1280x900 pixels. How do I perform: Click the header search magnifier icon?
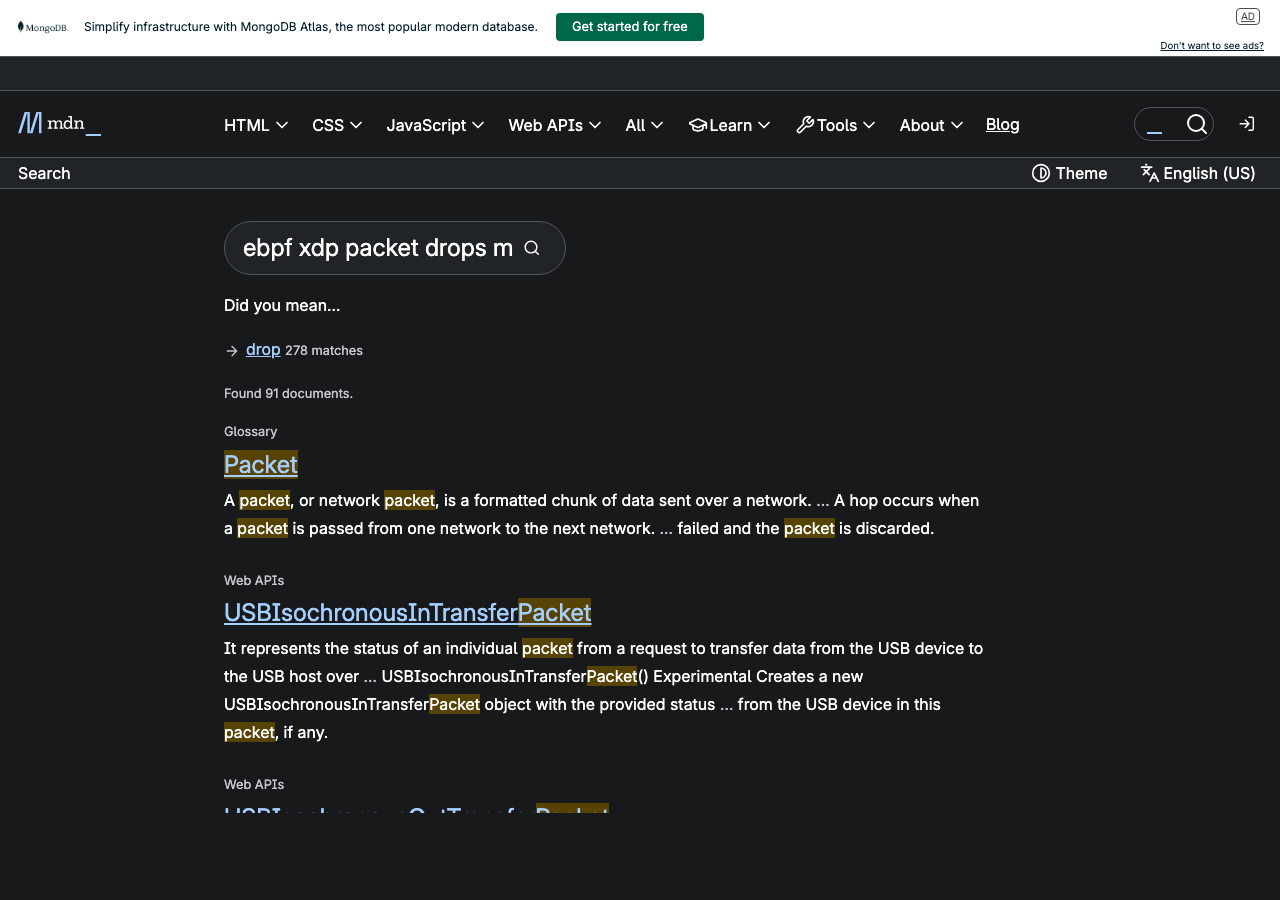[x=1196, y=124]
